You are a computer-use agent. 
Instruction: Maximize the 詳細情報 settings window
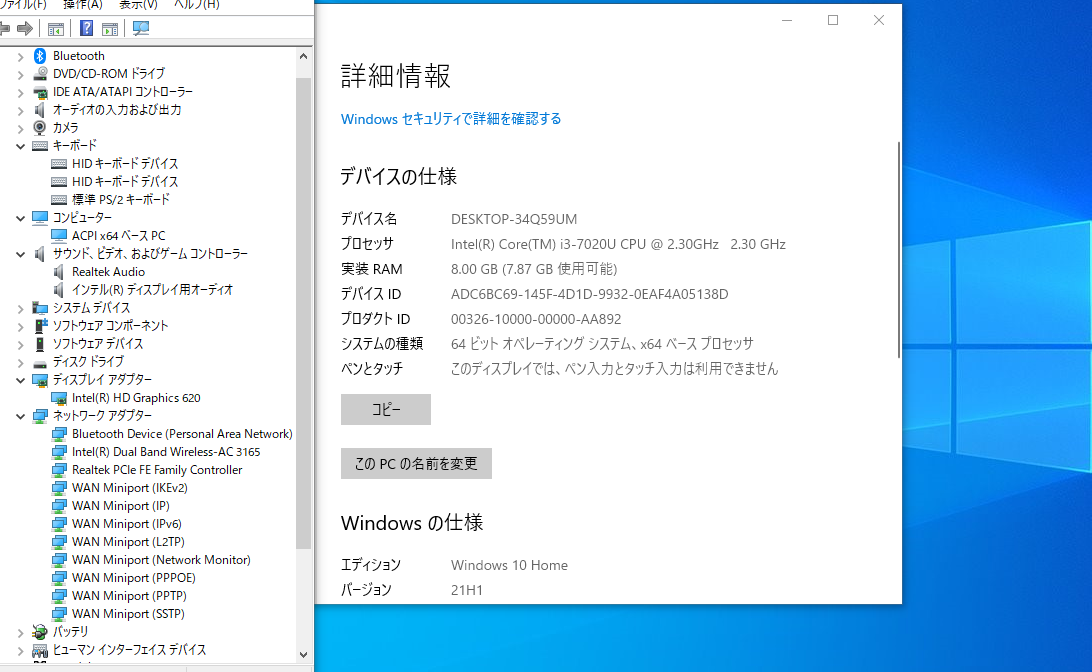pos(833,20)
